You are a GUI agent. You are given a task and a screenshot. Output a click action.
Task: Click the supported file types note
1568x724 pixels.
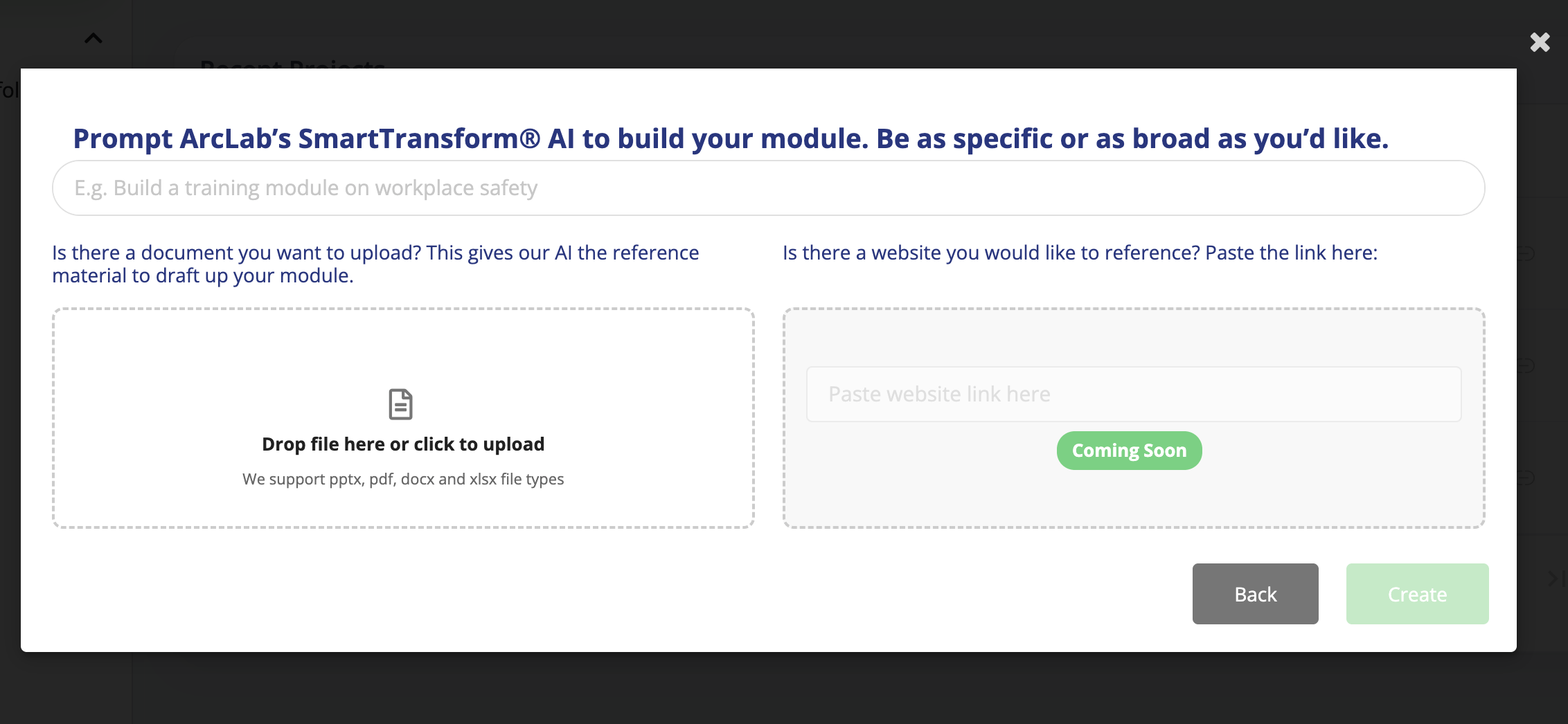tap(403, 479)
